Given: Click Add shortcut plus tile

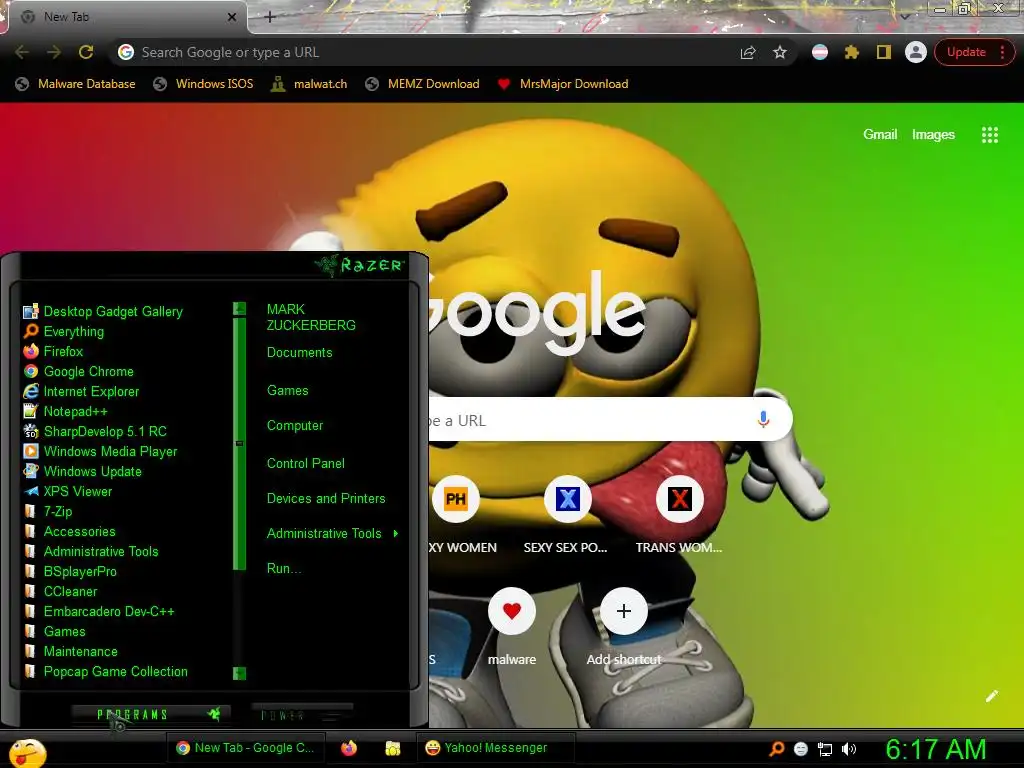Looking at the screenshot, I should pos(624,611).
